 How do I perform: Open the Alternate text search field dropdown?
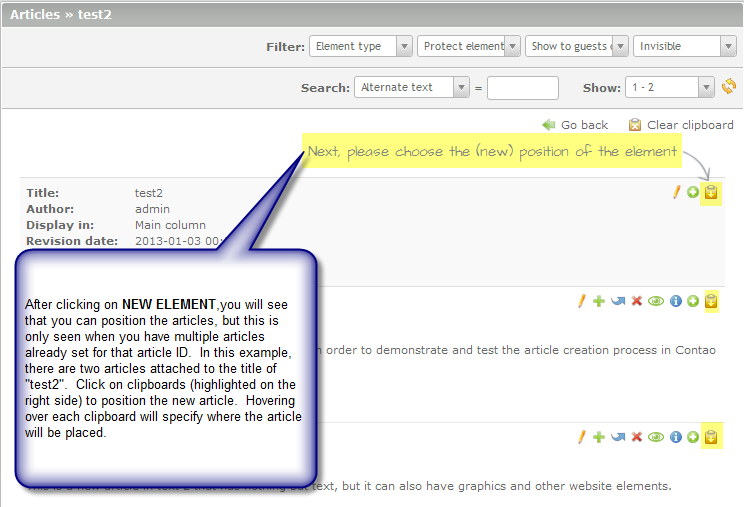[412, 87]
